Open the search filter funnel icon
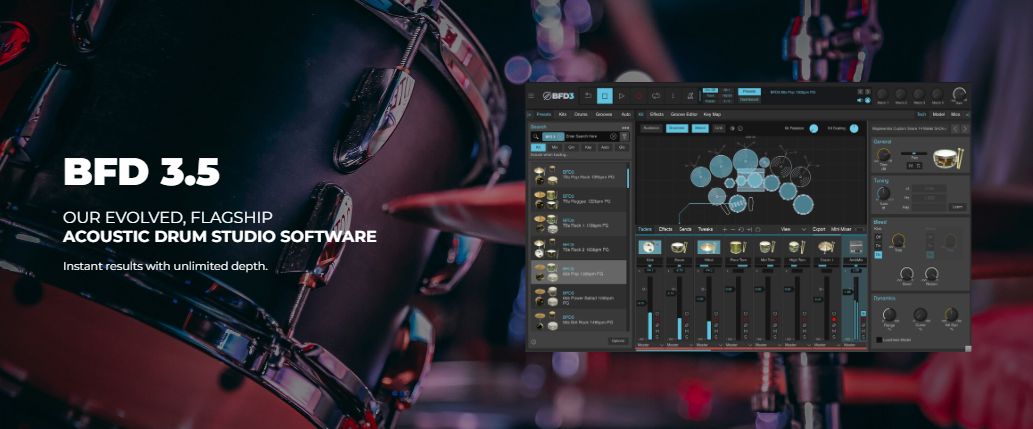This screenshot has height=429, width=1033. coord(625,136)
